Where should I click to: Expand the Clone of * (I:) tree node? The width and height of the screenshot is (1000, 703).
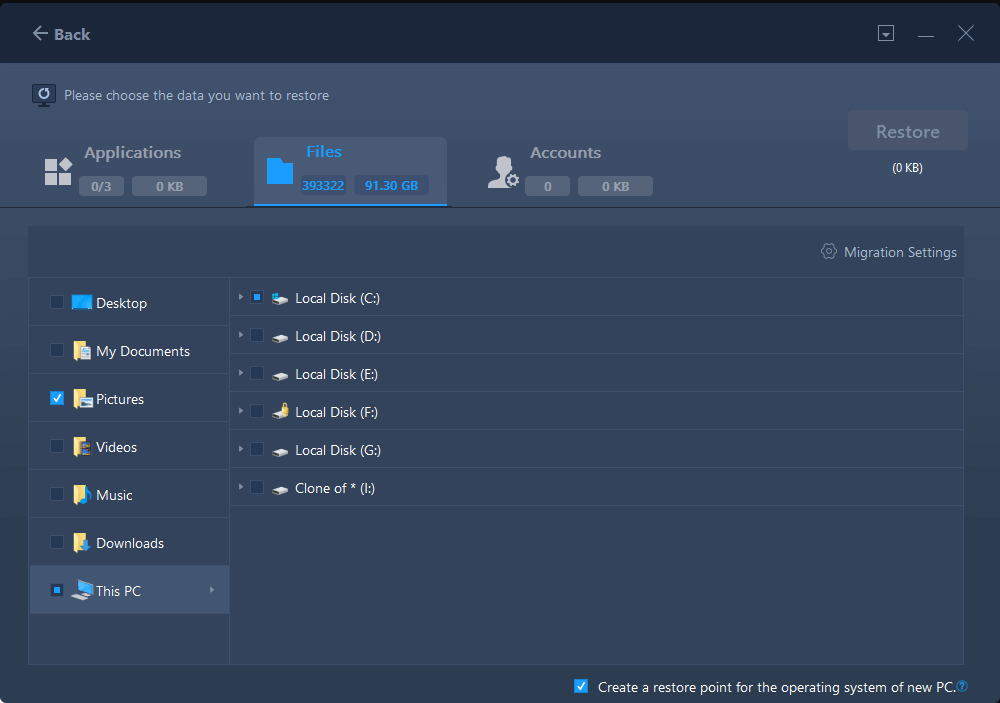(240, 487)
